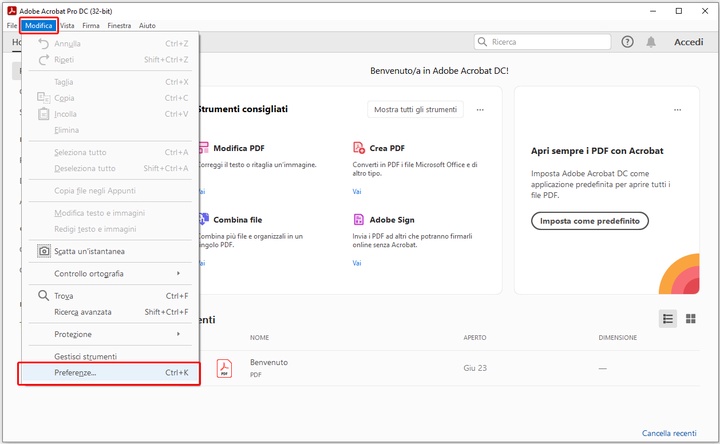
Task: Click the Modifica PDF tool title
Action: 239,148
